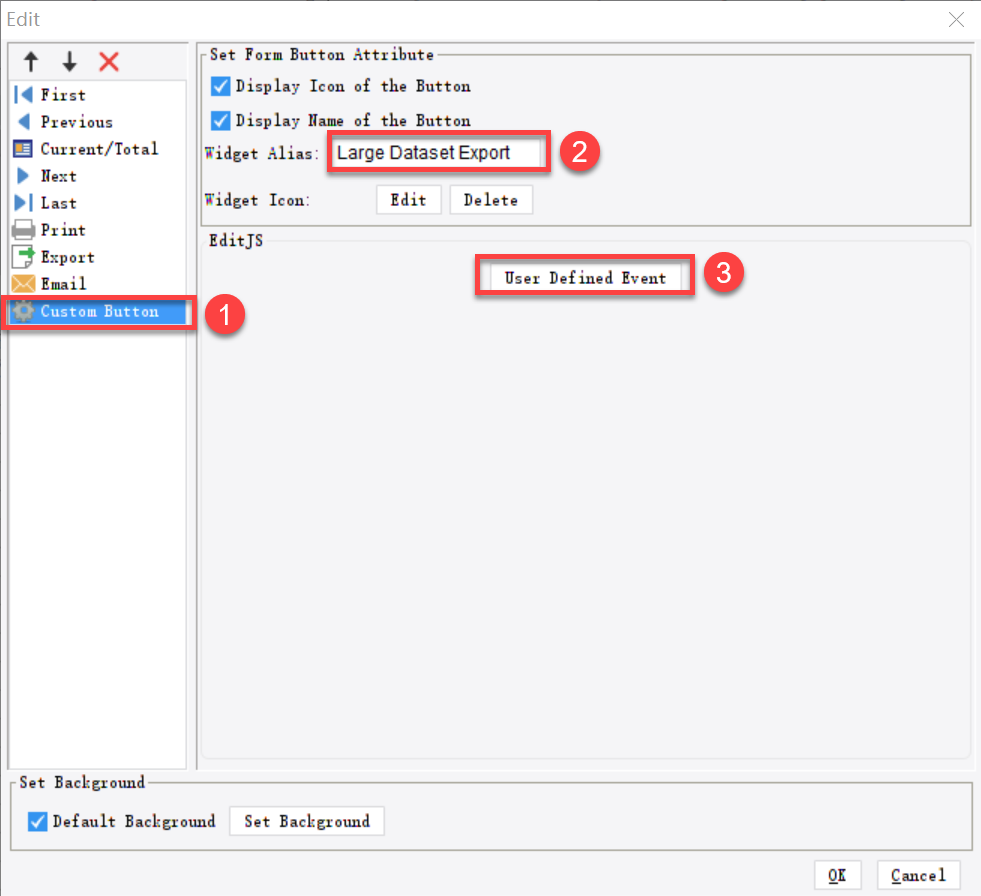
Task: Open the User Defined Event editor
Action: click(585, 278)
